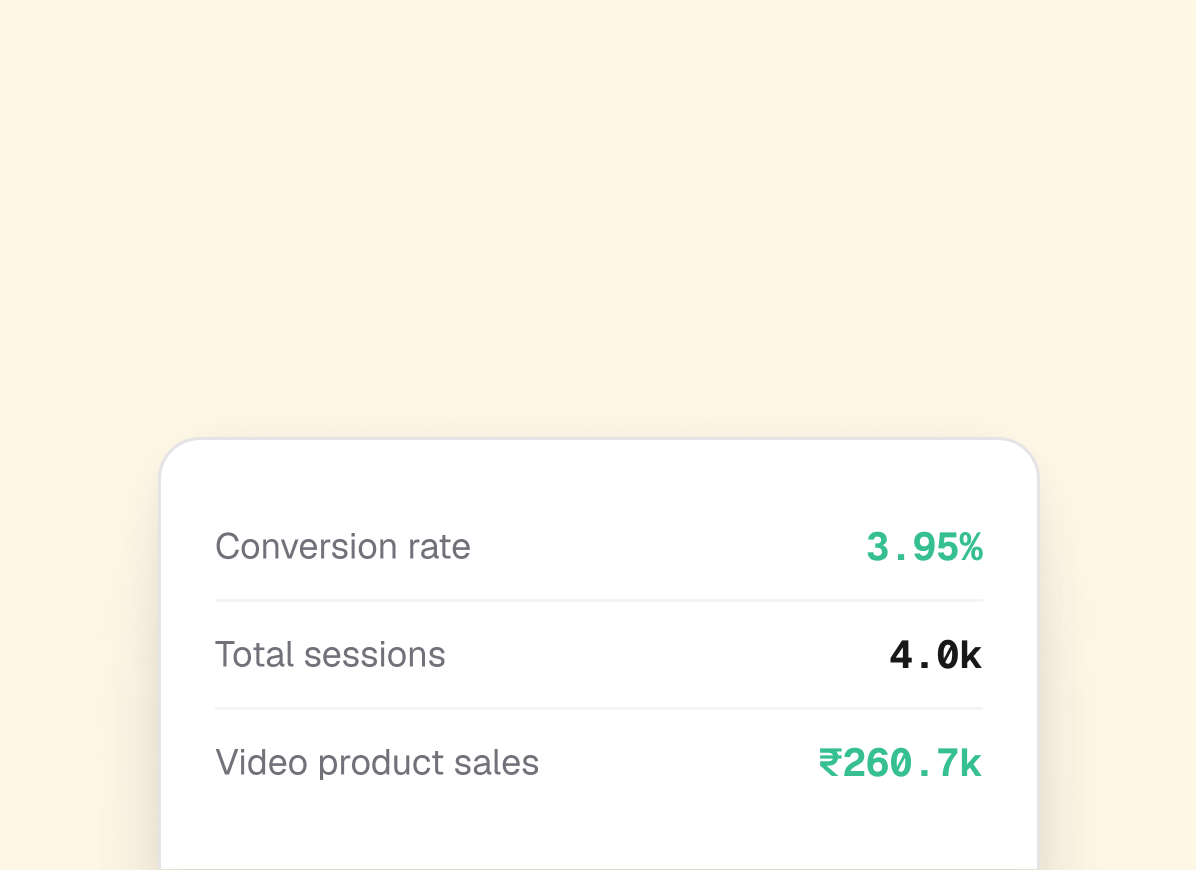Click the Video product sales label
The width and height of the screenshot is (1196, 870).
[x=377, y=762]
